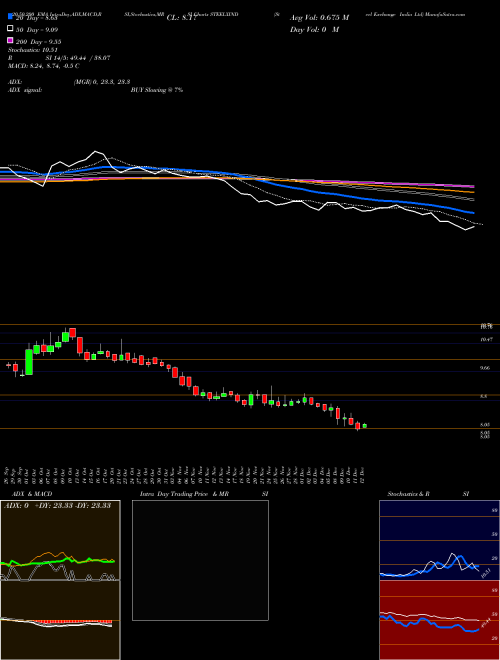Click the 'MACD: 8.24, 8.74, -0.5 C' line
This screenshot has width=500, height=660.
(44, 66)
